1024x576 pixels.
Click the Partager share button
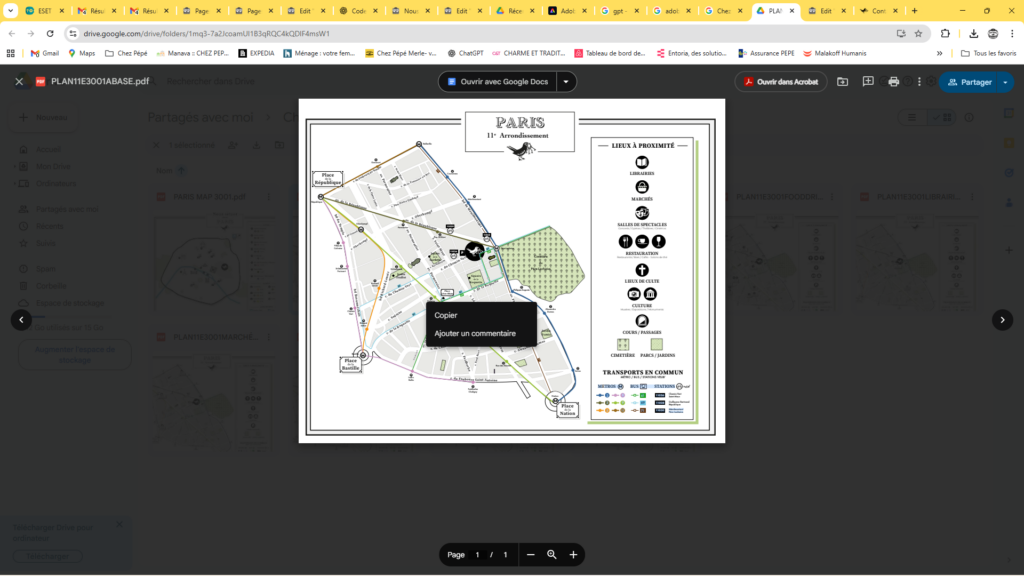click(969, 82)
